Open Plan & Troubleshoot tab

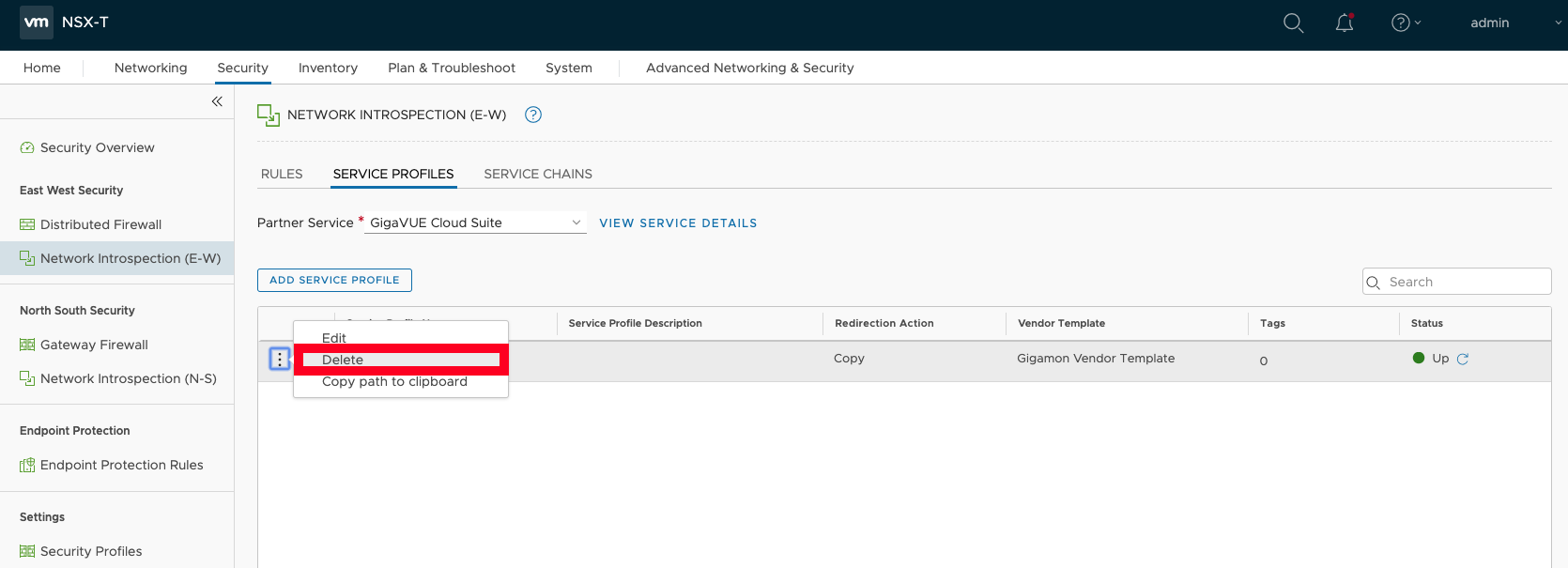pyautogui.click(x=452, y=68)
